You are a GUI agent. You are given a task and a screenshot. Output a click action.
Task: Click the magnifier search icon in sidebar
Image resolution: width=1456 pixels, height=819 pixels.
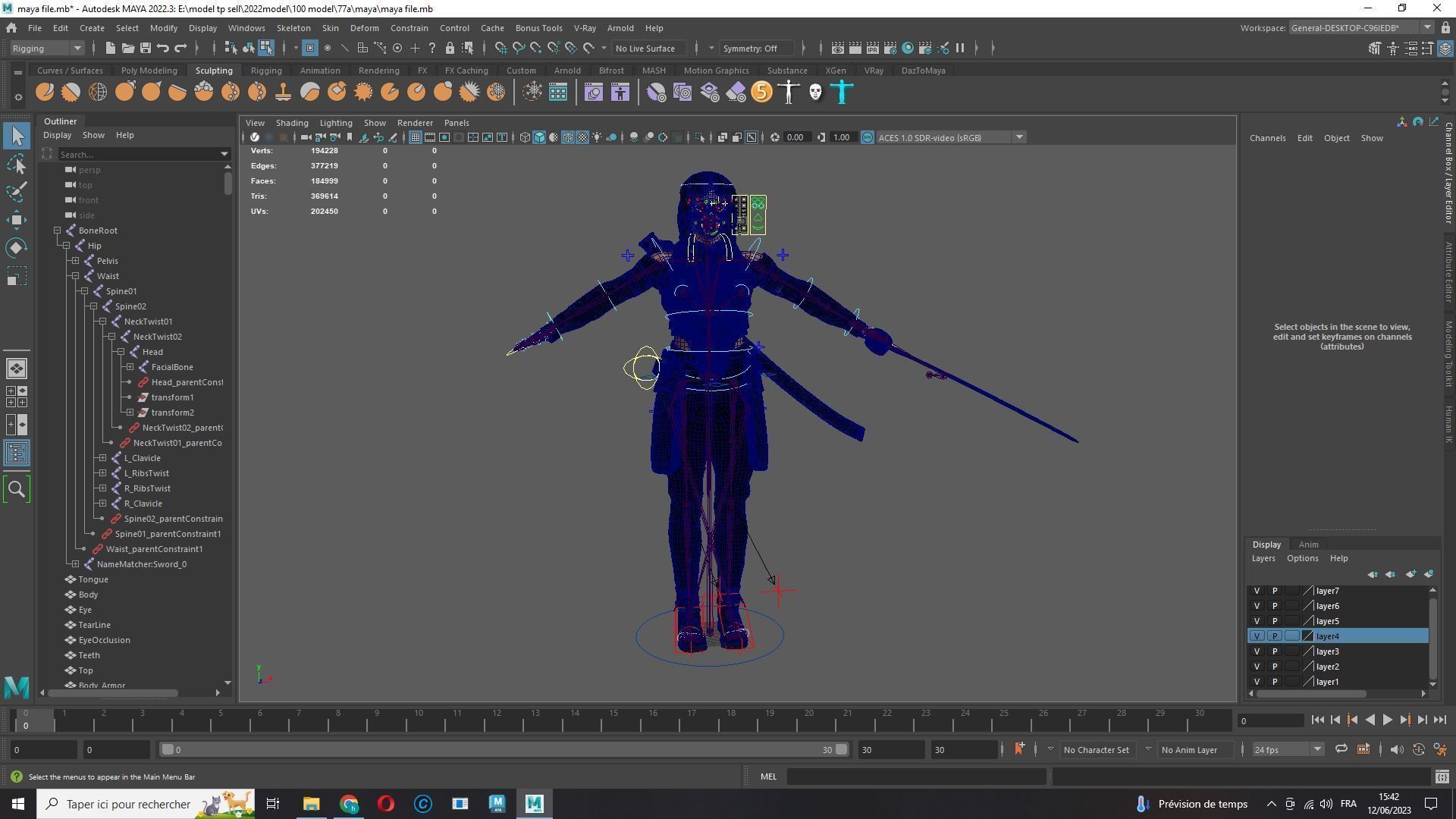(17, 489)
